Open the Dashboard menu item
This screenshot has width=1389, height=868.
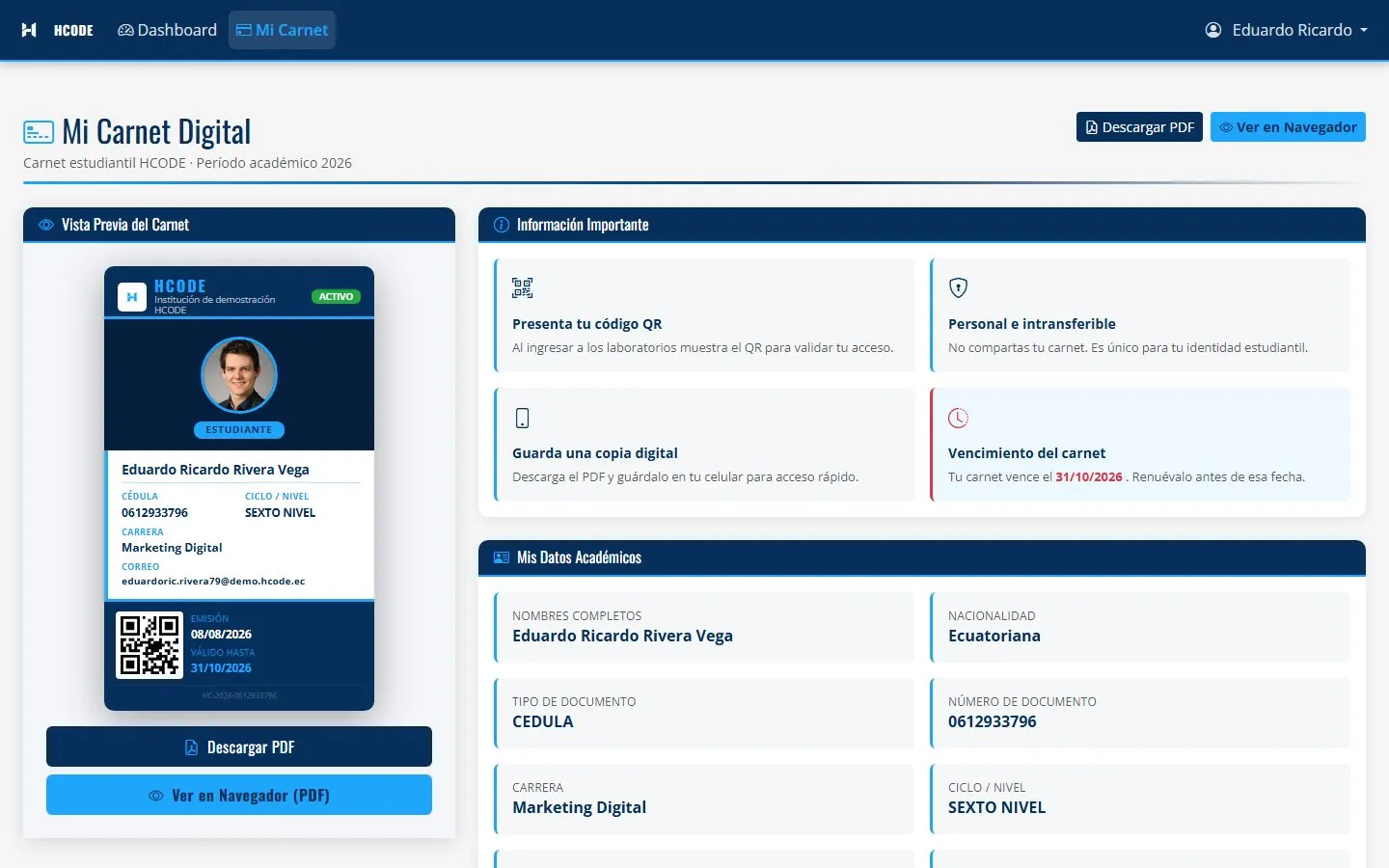(168, 30)
